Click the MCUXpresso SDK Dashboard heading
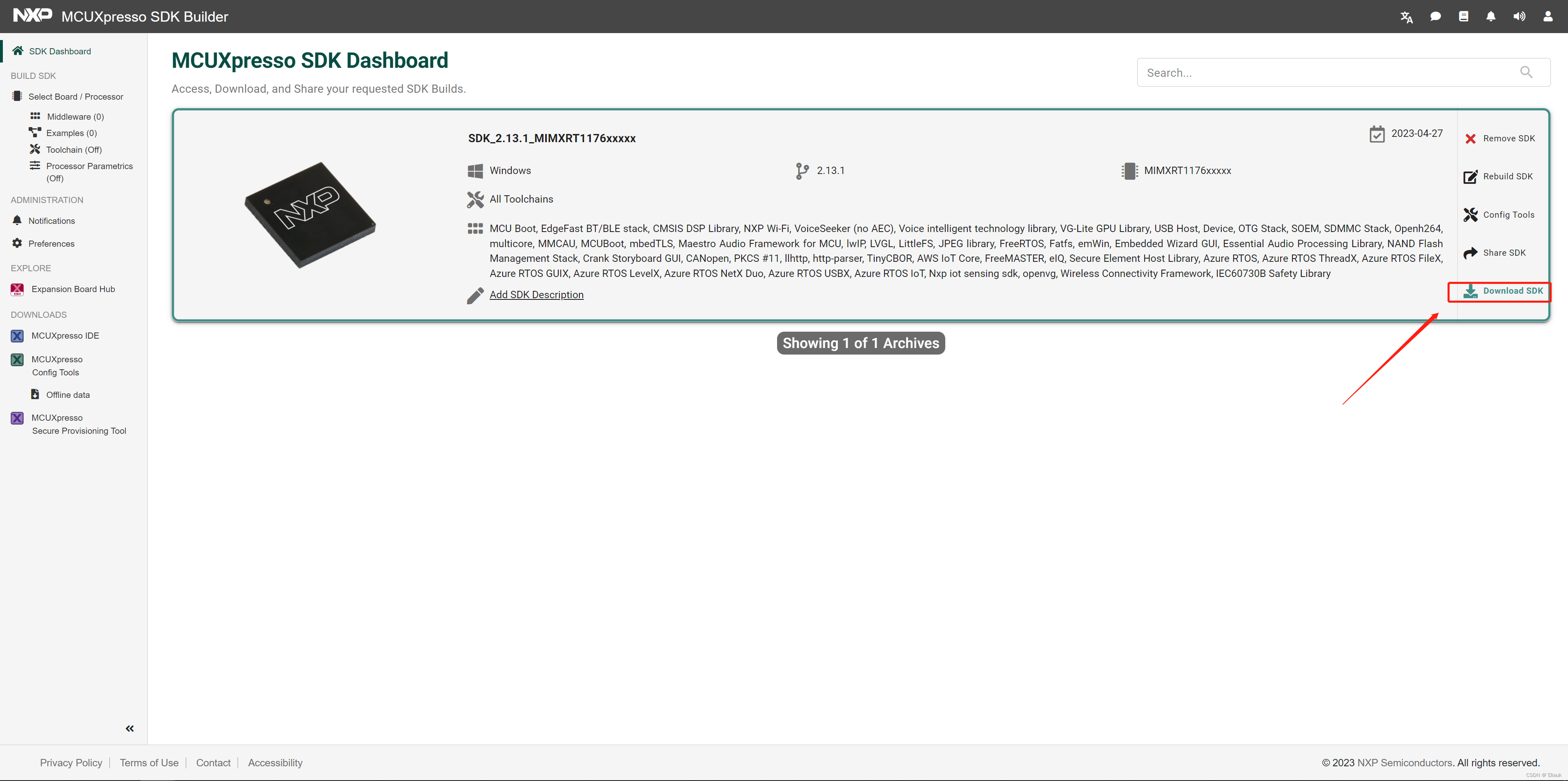Viewport: 1568px width, 781px height. click(310, 60)
